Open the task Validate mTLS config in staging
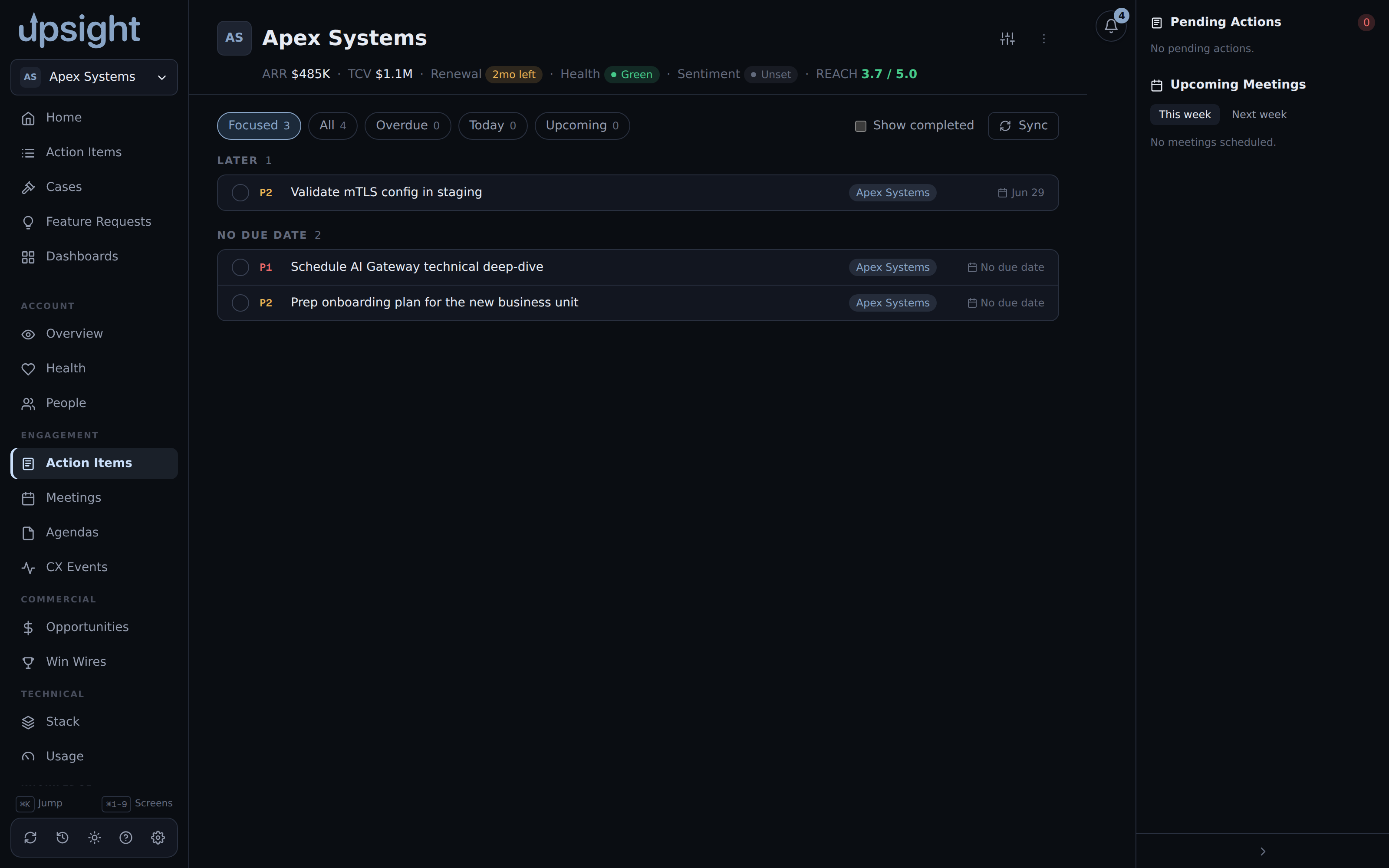 tap(386, 192)
